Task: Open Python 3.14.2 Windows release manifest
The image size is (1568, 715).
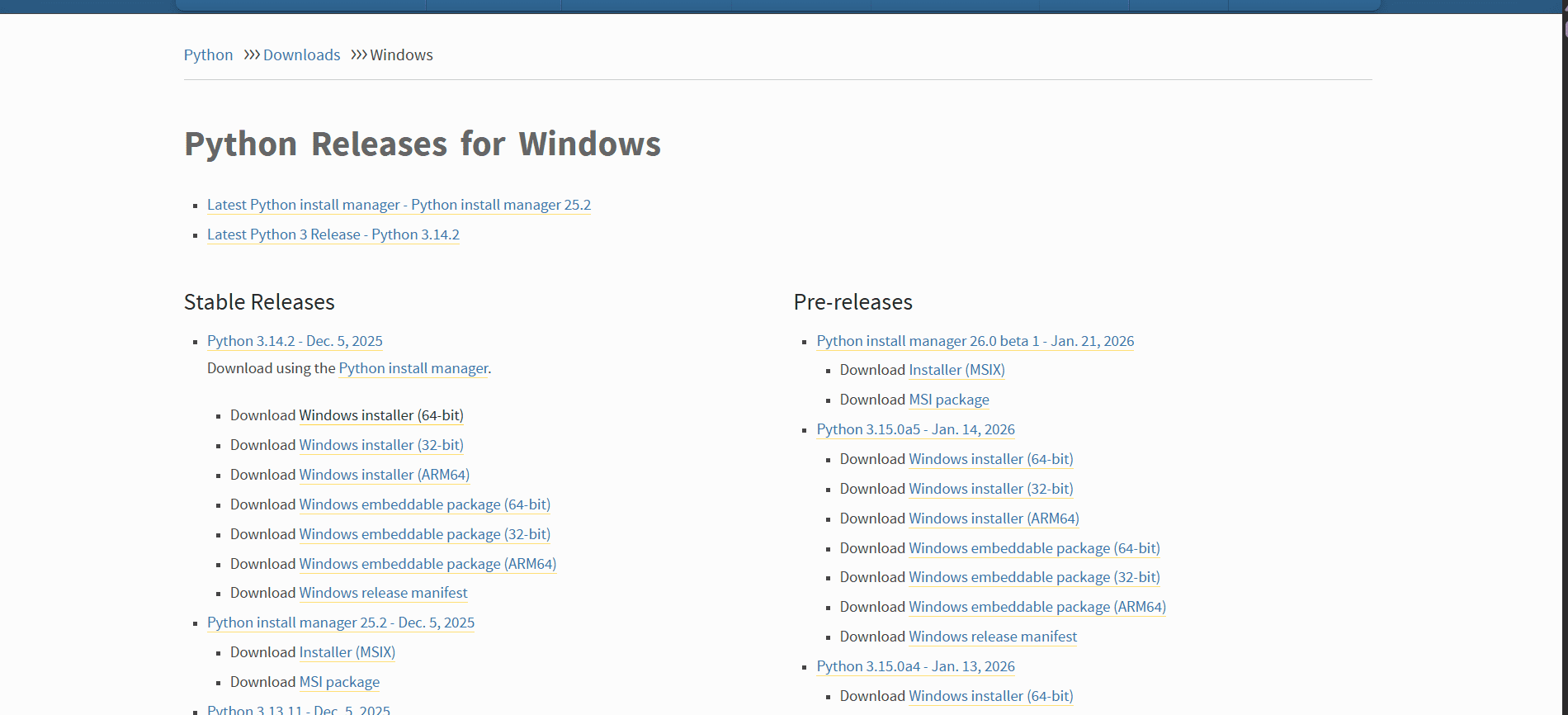Action: coord(383,593)
